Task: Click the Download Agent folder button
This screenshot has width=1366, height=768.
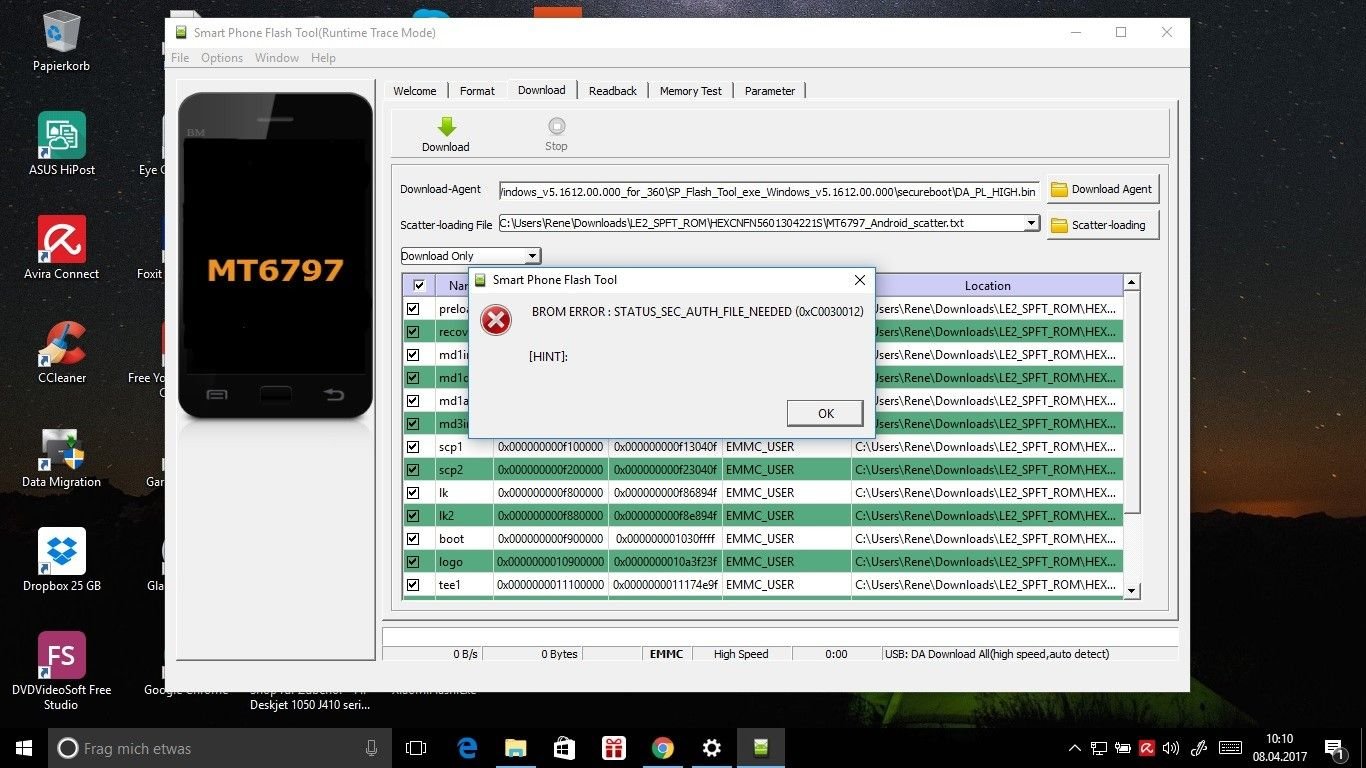Action: [x=1102, y=189]
